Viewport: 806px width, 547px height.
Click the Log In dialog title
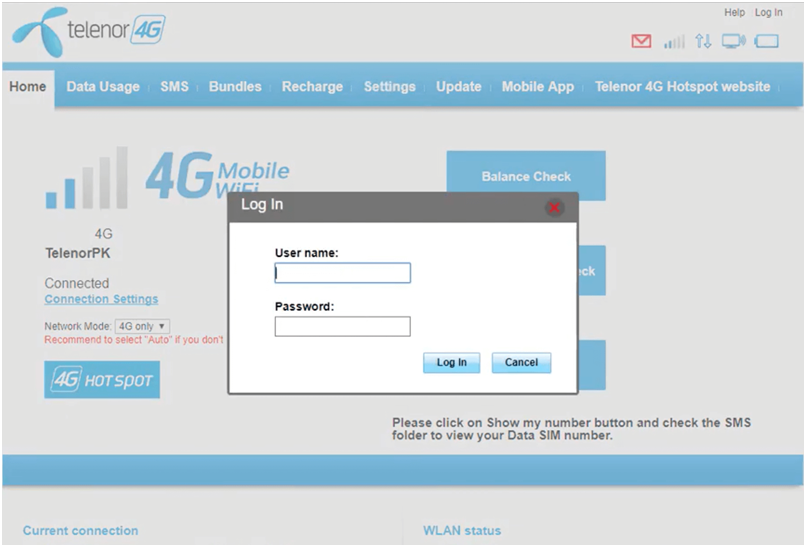pos(262,204)
